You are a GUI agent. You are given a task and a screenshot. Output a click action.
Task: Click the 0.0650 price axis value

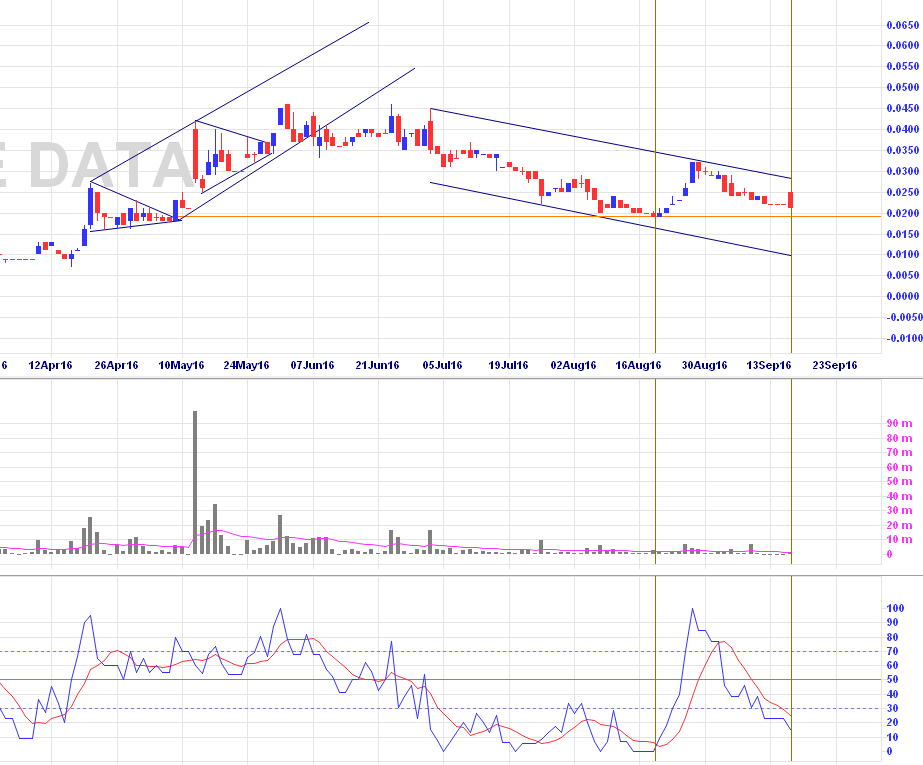coord(902,25)
